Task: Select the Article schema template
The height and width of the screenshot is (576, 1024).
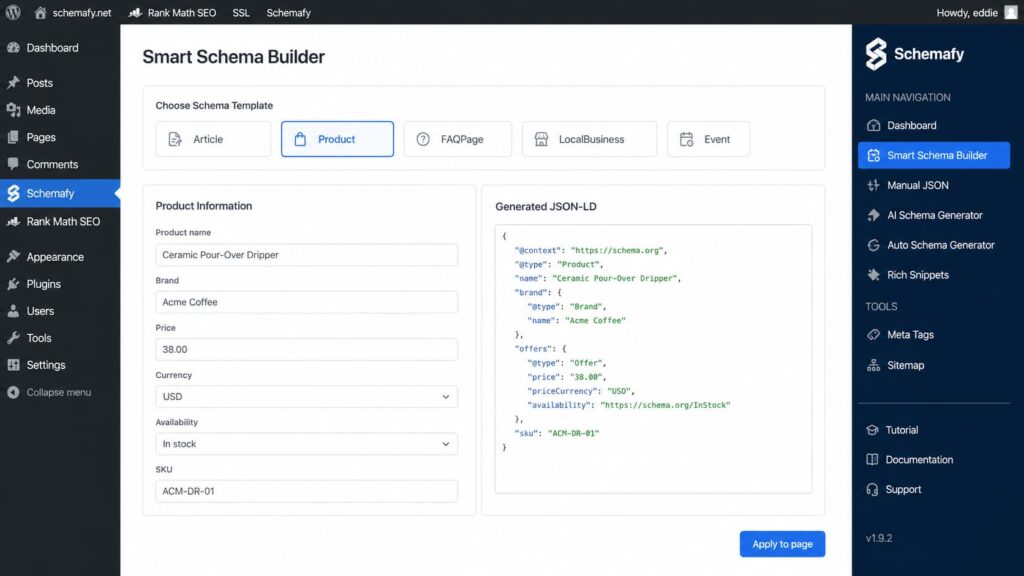Action: 213,139
